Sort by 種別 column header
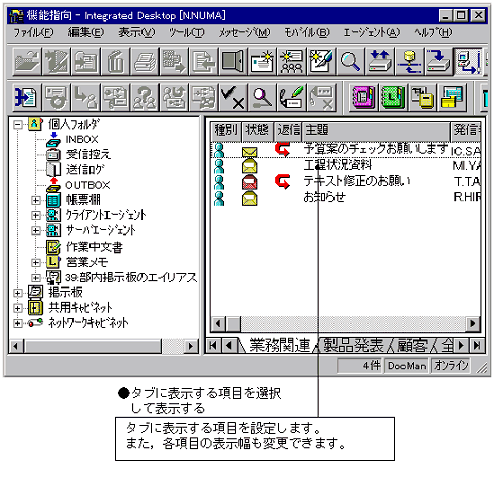Image resolution: width=494 pixels, height=477 pixels. point(226,130)
